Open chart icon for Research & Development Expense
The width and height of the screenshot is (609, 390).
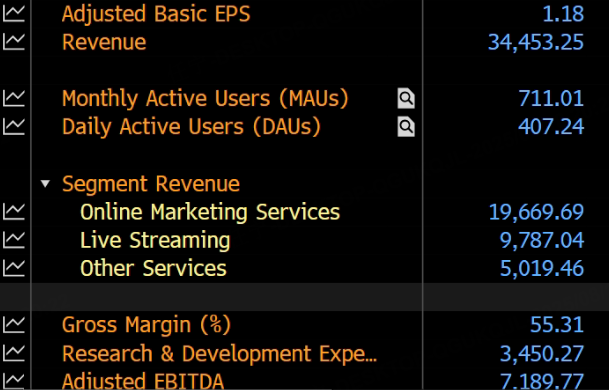click(x=14, y=353)
